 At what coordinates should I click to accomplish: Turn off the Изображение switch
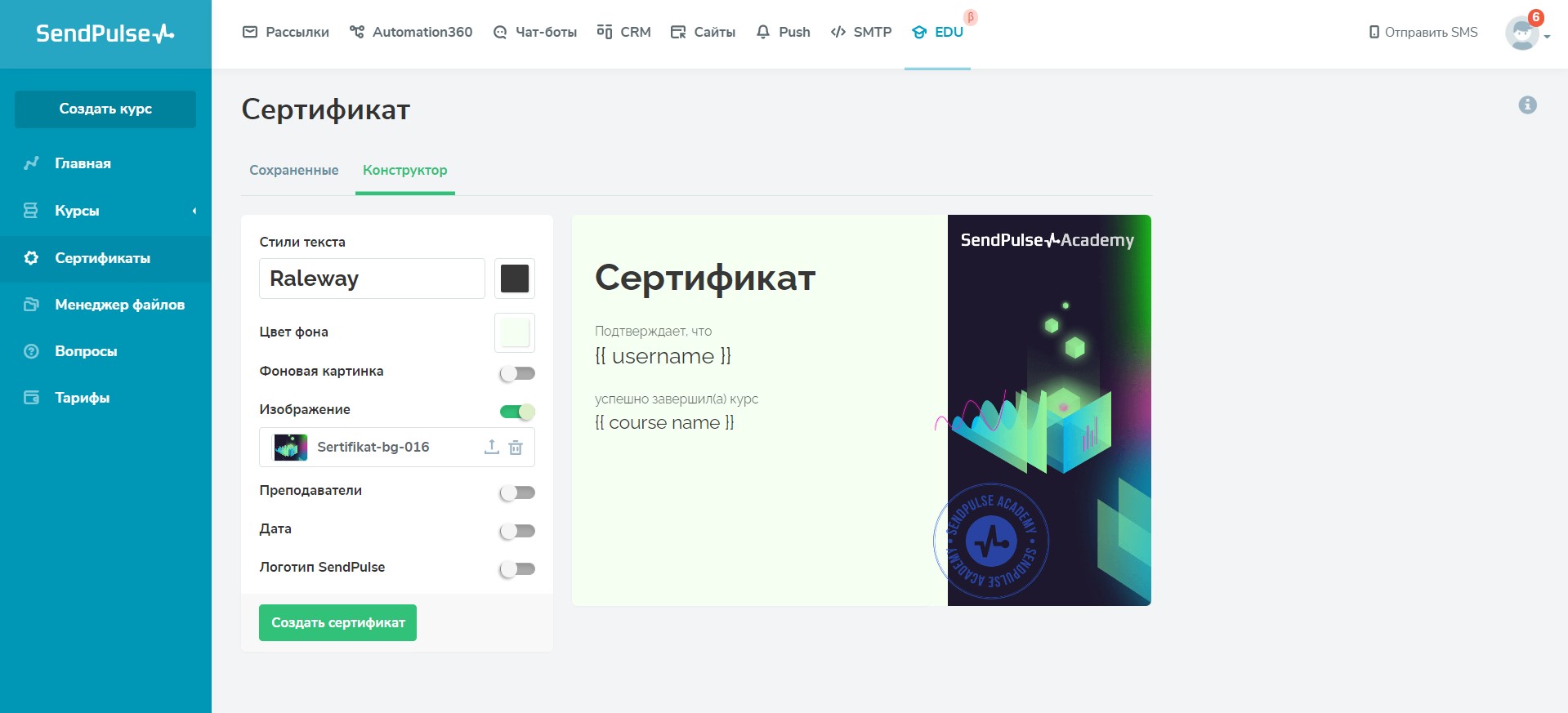click(x=517, y=412)
